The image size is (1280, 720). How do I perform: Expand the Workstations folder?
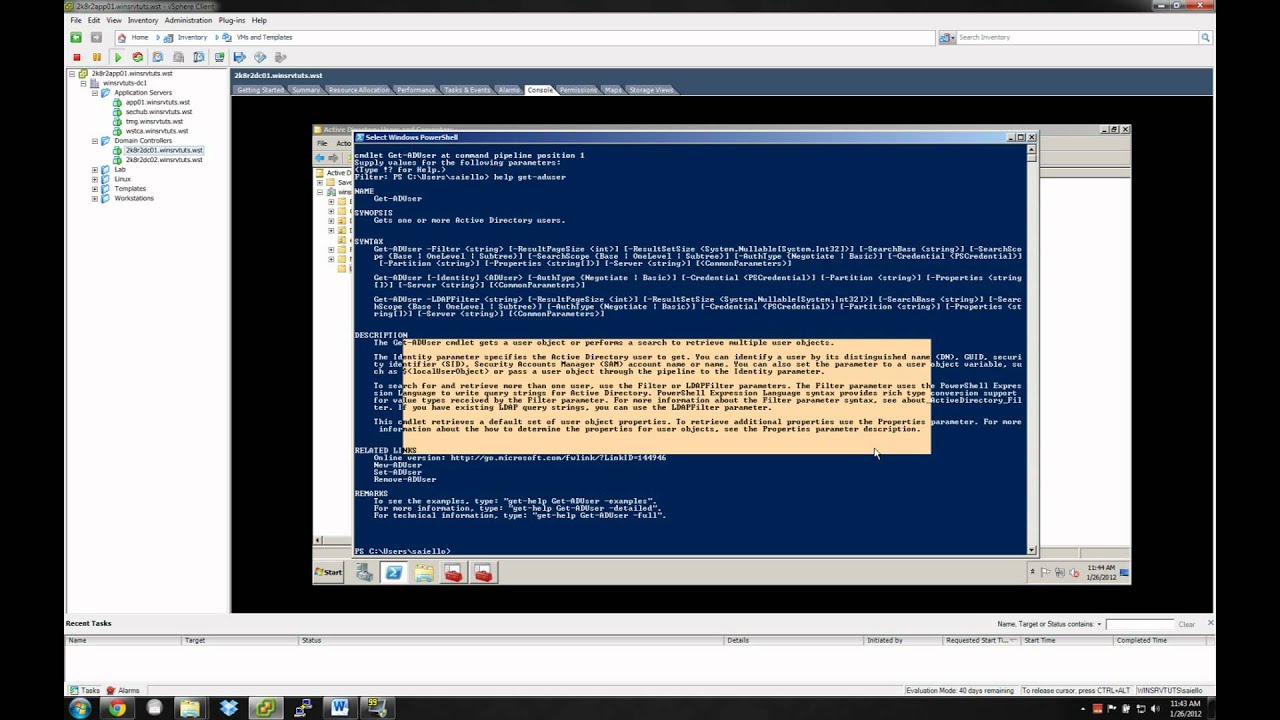coord(95,198)
